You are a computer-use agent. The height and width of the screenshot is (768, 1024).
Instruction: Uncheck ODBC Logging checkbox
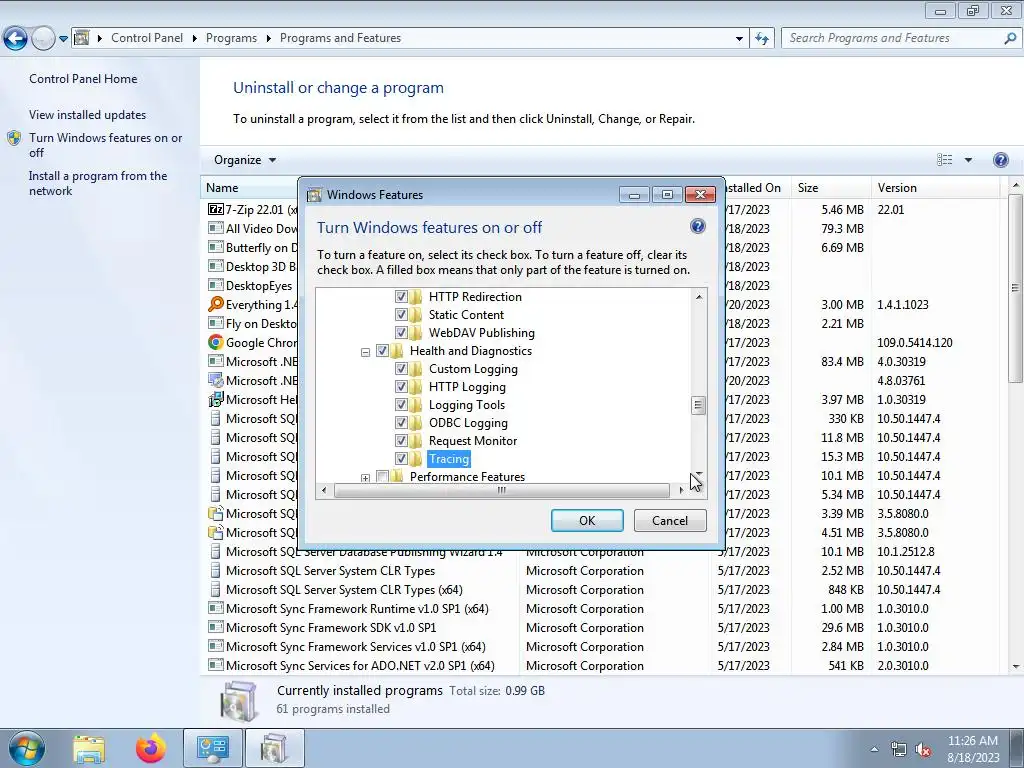pyautogui.click(x=401, y=423)
